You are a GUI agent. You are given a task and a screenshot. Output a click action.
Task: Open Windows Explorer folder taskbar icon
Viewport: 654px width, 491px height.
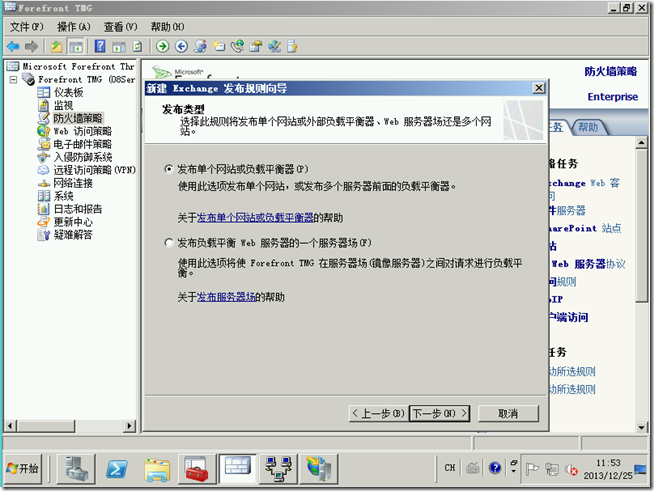point(157,468)
